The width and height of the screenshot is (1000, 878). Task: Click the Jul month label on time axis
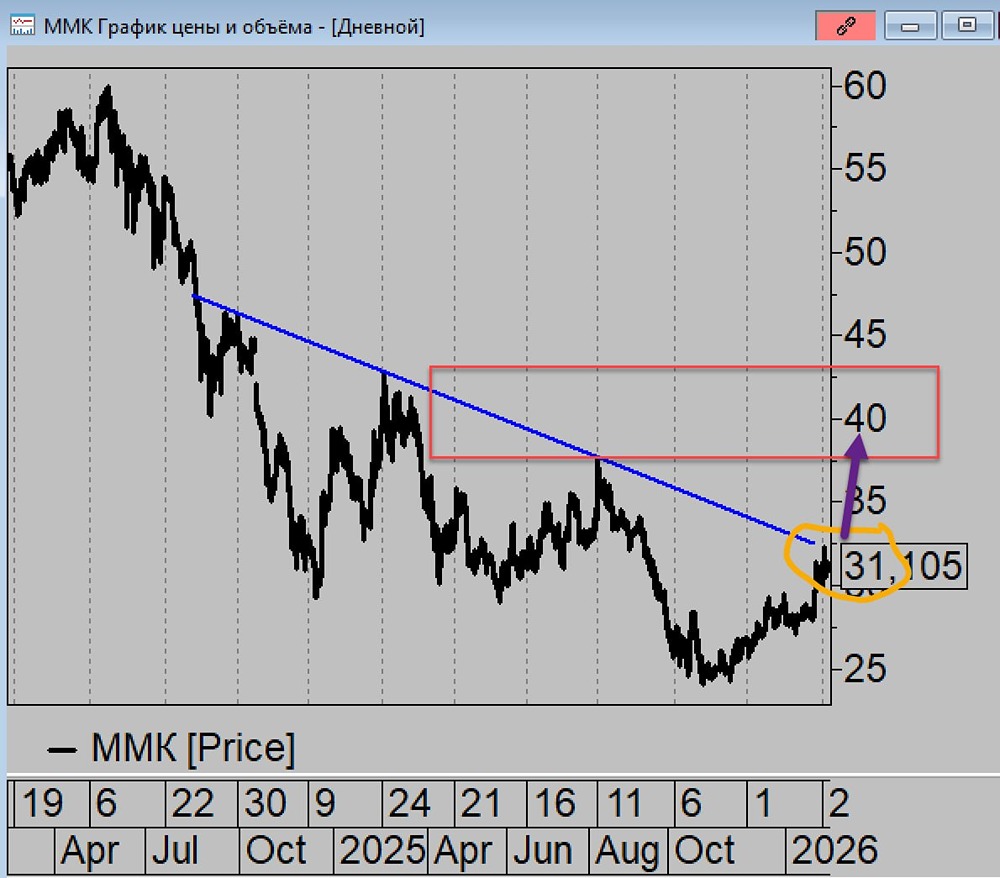pyautogui.click(x=175, y=850)
